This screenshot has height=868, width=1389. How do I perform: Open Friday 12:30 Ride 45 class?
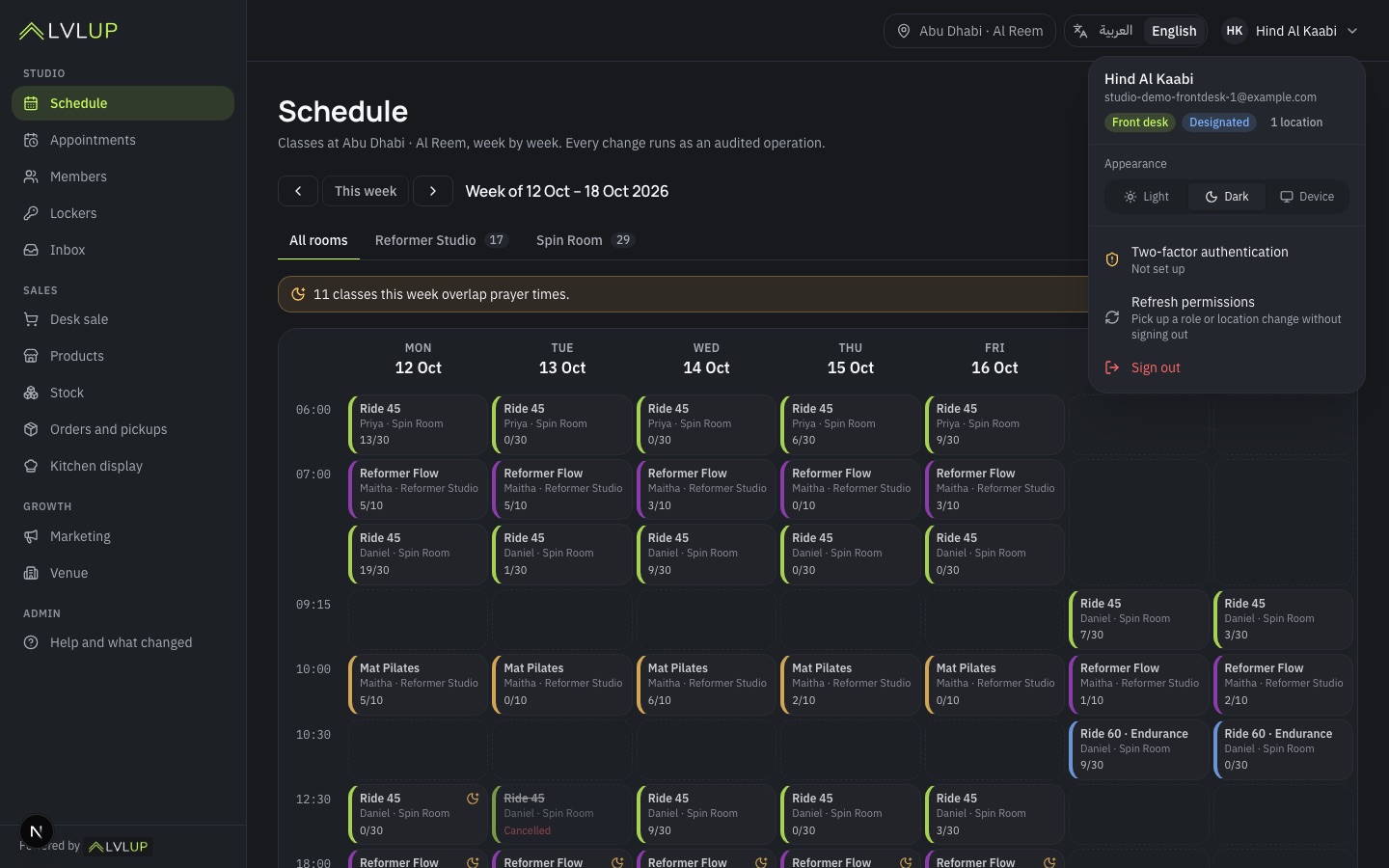(x=994, y=814)
